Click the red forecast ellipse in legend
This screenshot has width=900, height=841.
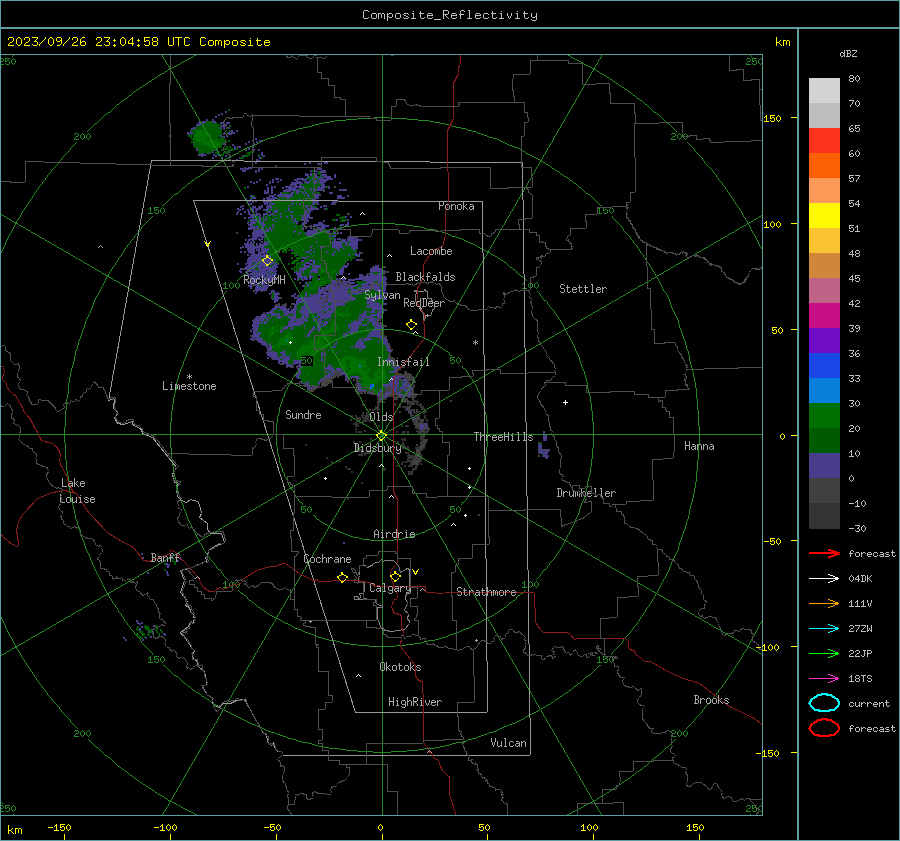[824, 728]
